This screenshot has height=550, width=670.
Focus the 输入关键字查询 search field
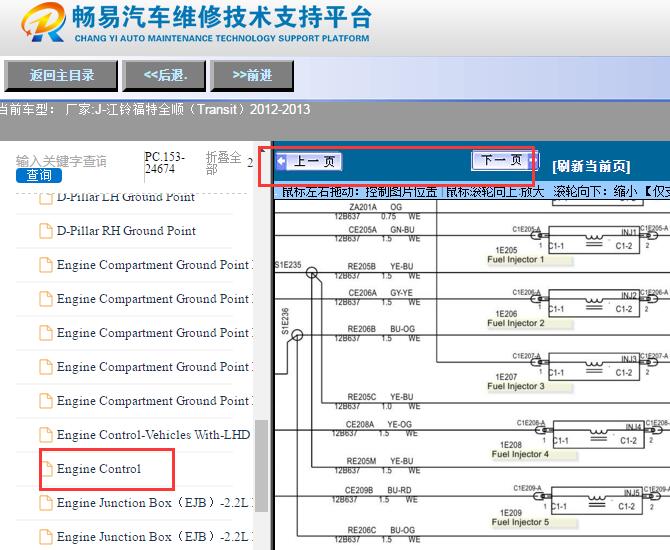(x=61, y=161)
